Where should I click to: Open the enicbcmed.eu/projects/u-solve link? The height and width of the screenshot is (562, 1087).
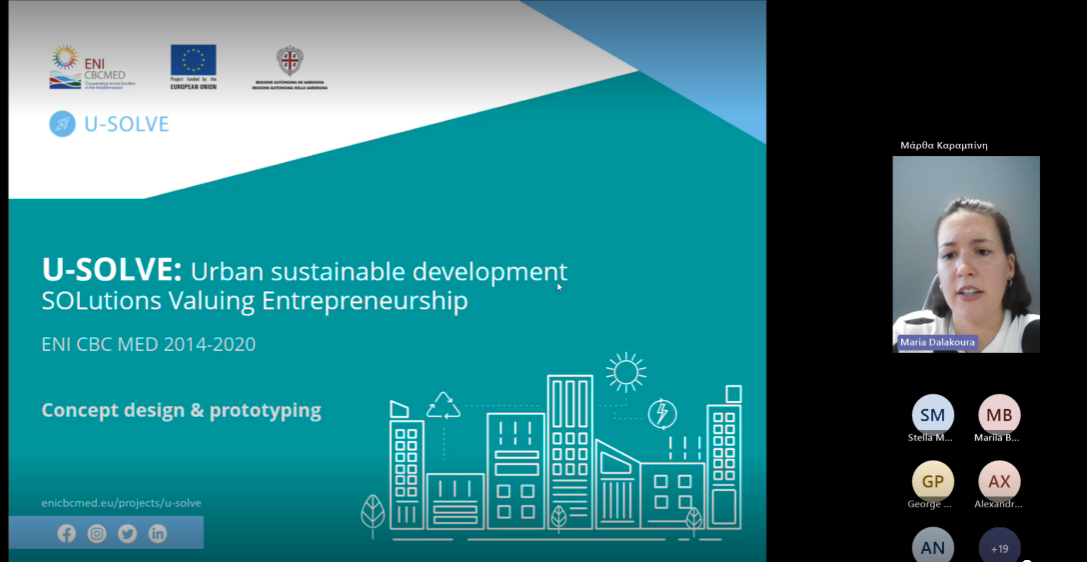click(121, 503)
